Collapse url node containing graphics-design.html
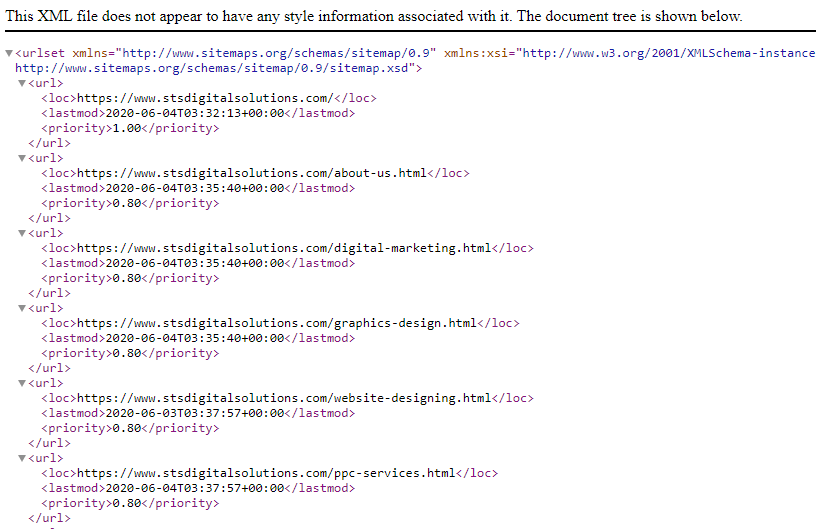Image resolution: width=816 pixels, height=529 pixels. point(22,308)
